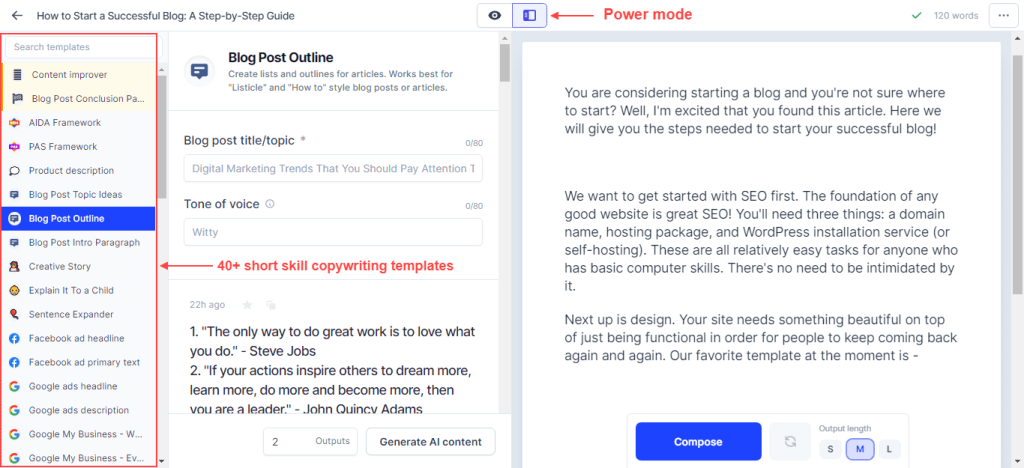Choose output length L
Screen dimensions: 1024x468
coord(889,449)
